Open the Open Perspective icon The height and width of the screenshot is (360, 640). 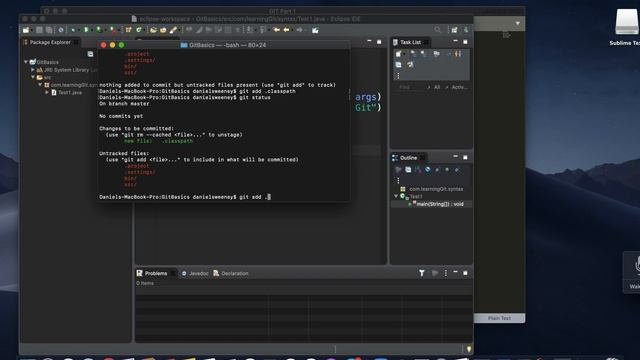tap(454, 30)
